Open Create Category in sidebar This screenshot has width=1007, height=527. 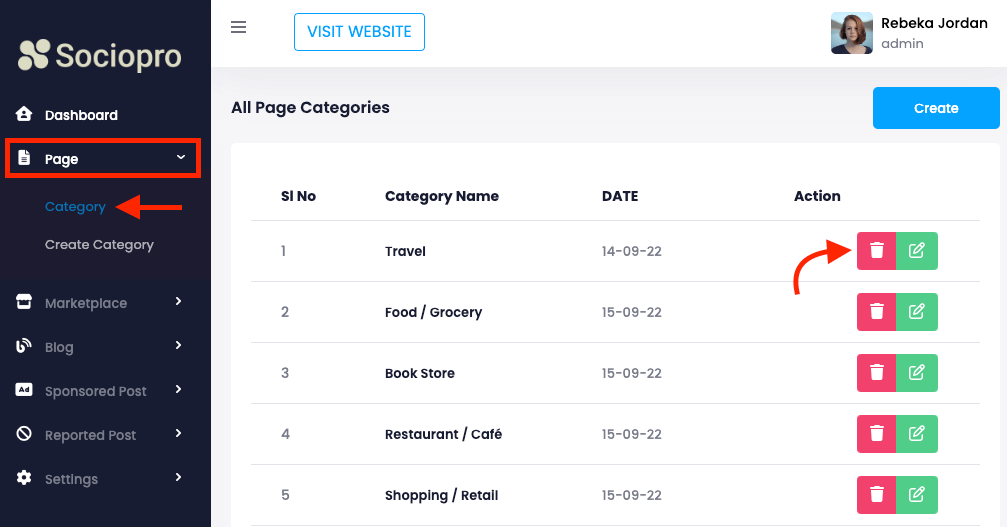99,245
